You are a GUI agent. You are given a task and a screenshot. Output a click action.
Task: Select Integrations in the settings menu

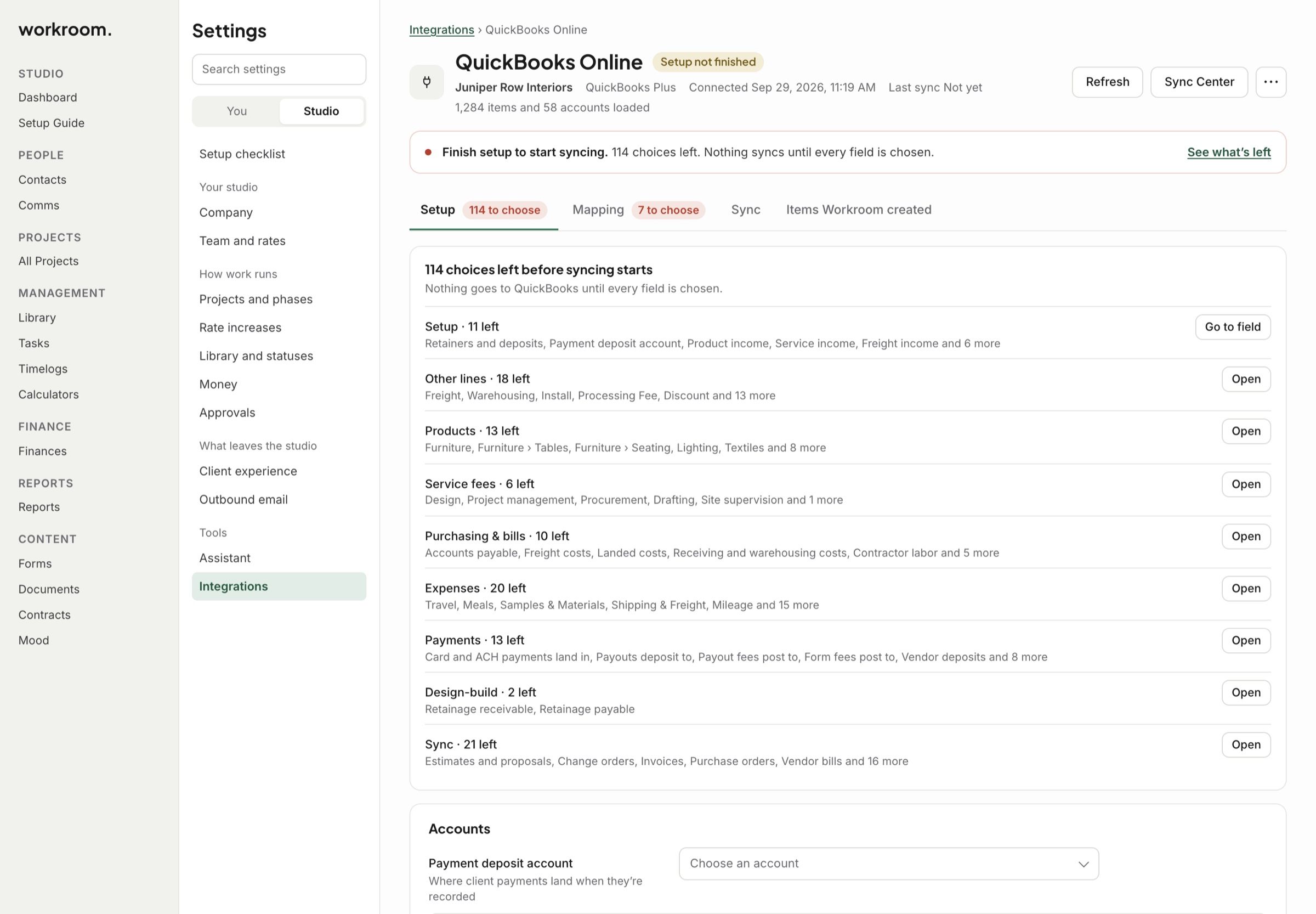[x=279, y=586]
